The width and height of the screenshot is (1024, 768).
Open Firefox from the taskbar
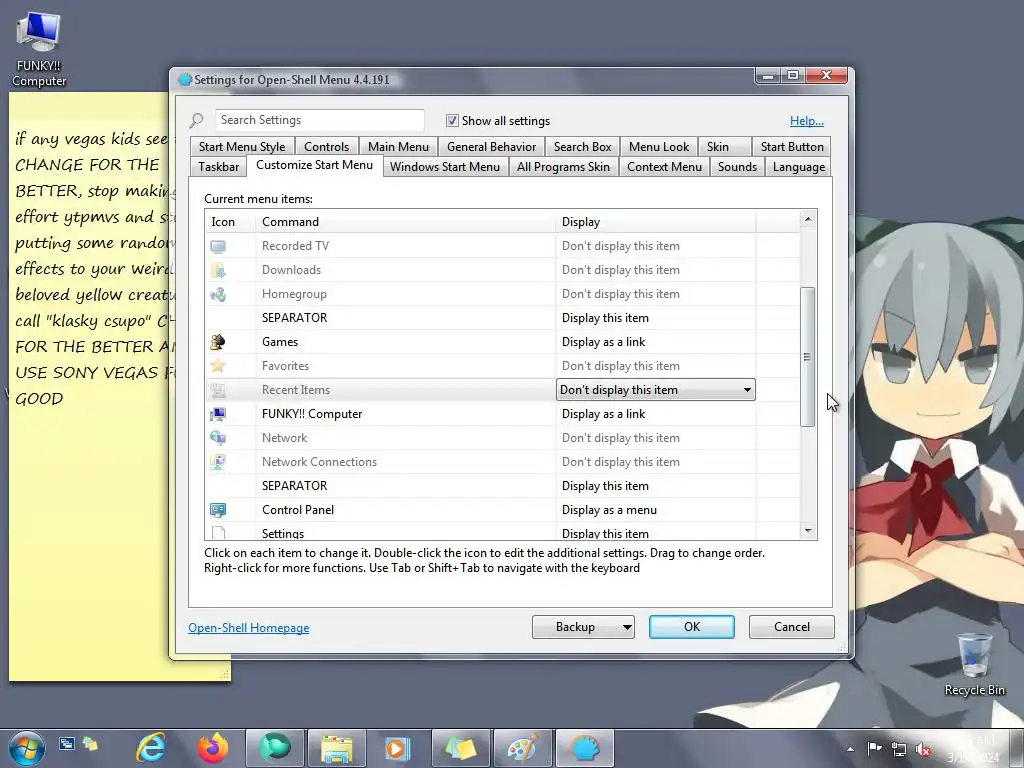tap(213, 747)
